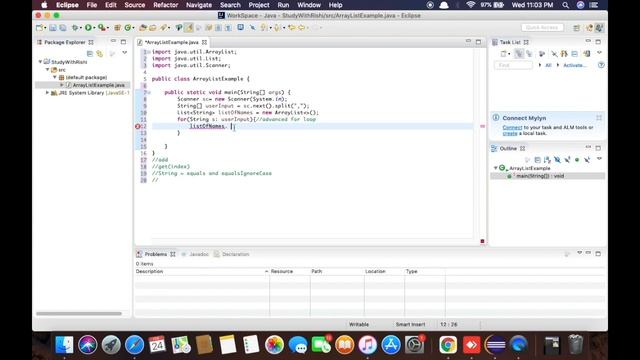
Task: Toggle Hide Completed Tasks in Task List
Action: (x=554, y=53)
